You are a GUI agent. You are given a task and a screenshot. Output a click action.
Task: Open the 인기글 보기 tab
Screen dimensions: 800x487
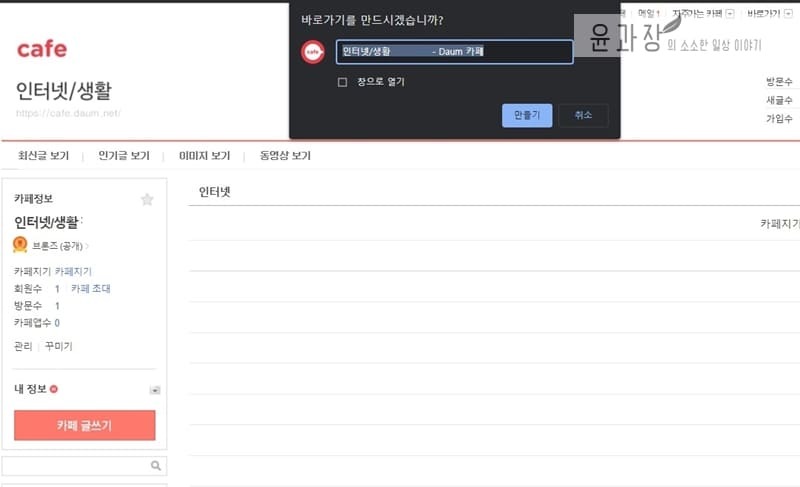pos(124,156)
